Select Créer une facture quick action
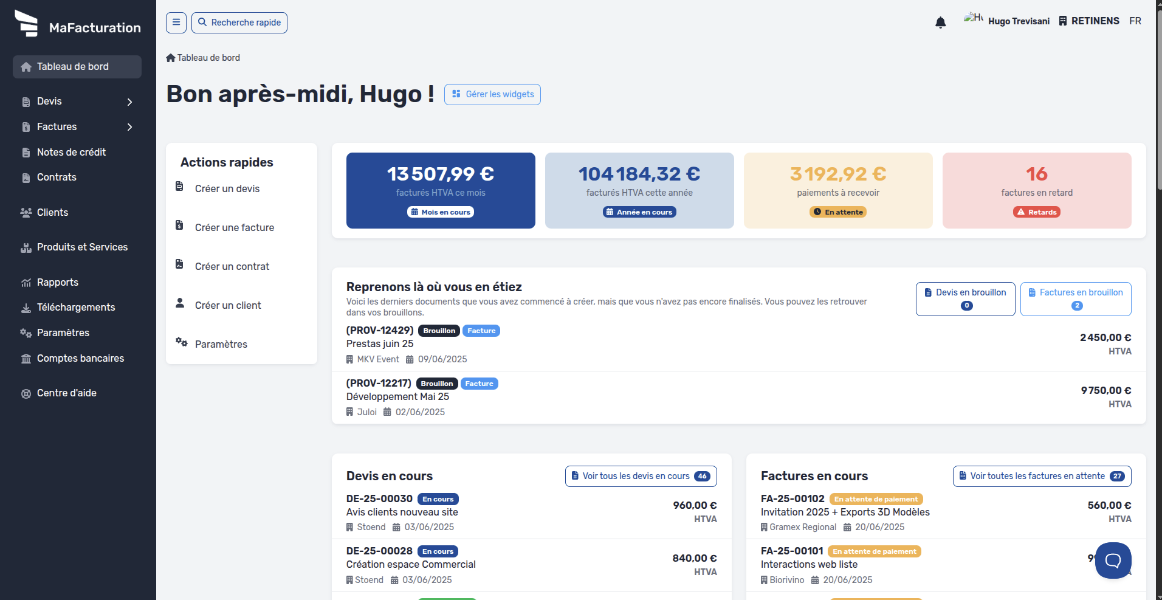The height and width of the screenshot is (600, 1162). tap(234, 227)
